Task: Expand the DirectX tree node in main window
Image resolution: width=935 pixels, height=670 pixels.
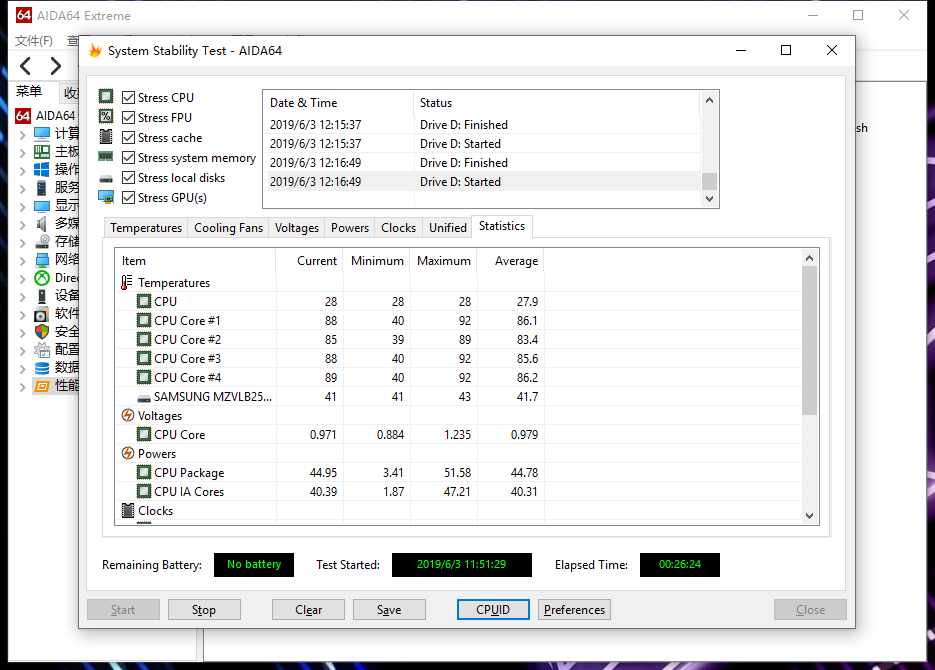Action: (23, 279)
